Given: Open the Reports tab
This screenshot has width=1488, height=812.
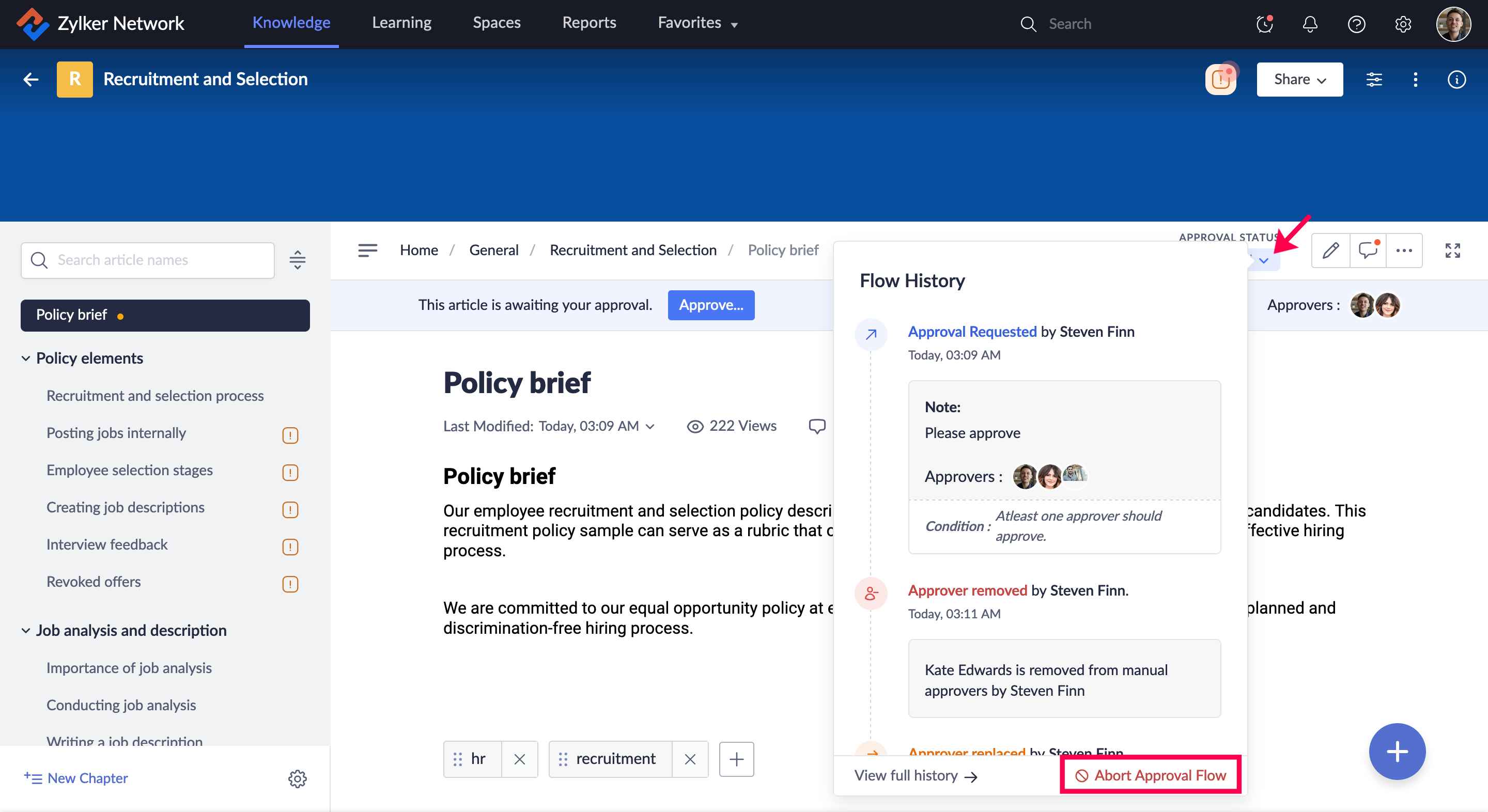Looking at the screenshot, I should coord(588,23).
